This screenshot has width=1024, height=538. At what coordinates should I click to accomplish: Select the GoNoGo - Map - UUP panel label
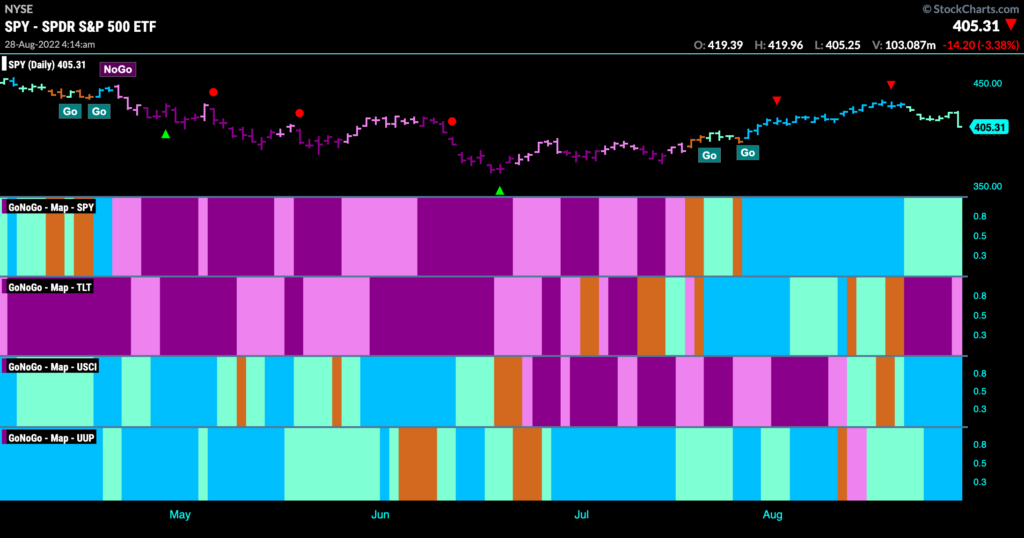(50, 438)
